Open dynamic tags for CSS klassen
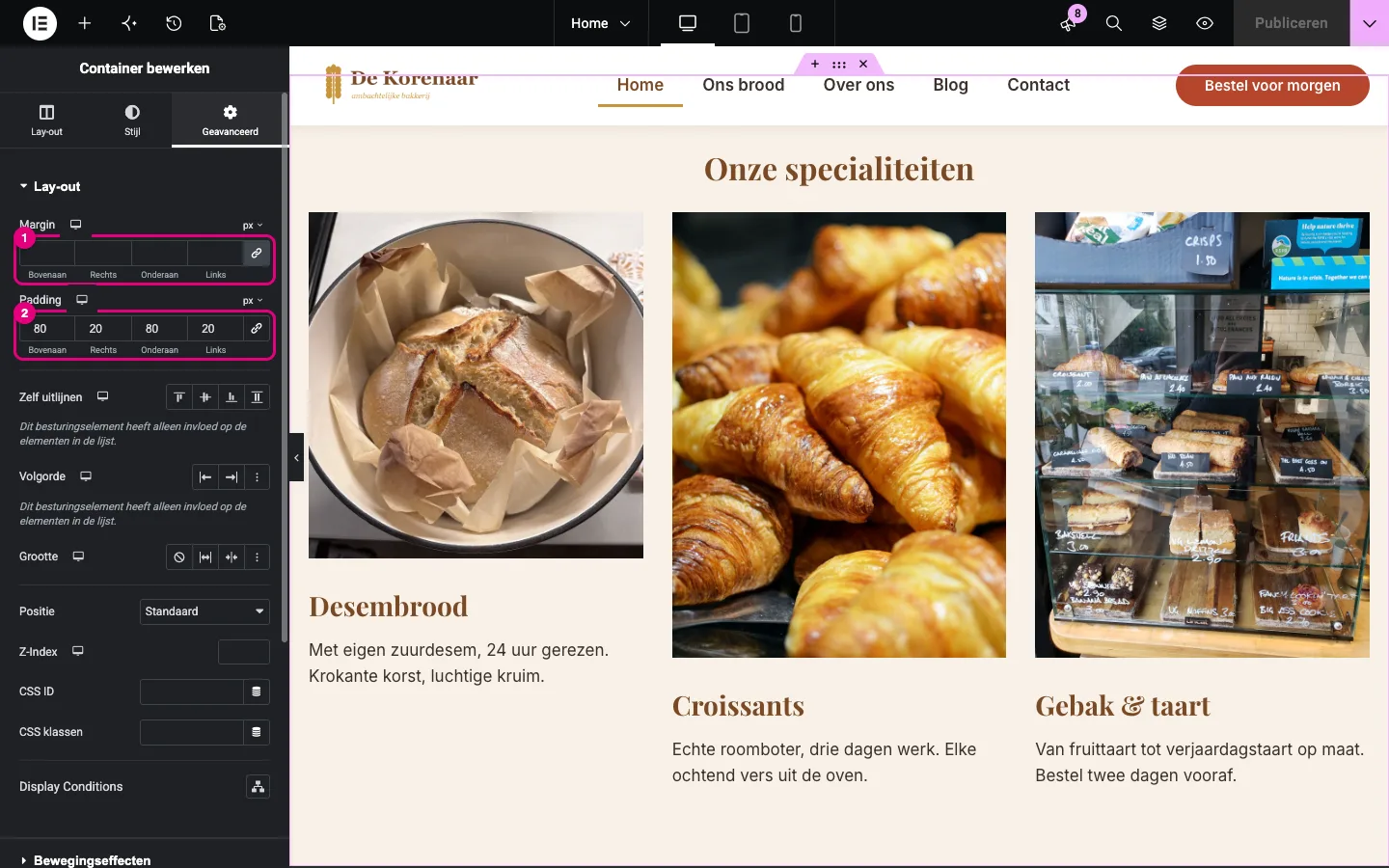1389x868 pixels. pos(257,732)
